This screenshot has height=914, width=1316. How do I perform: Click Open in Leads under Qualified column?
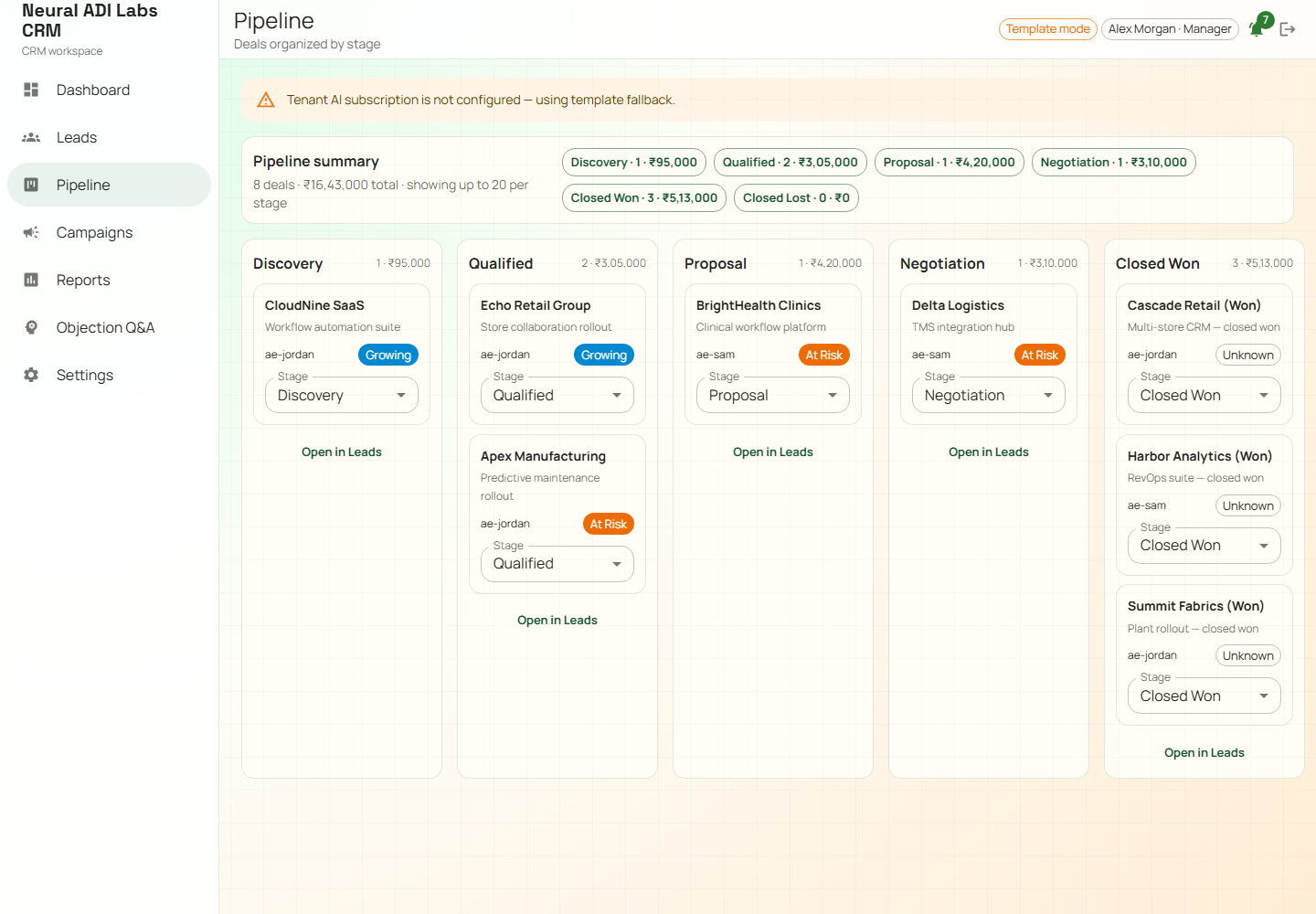pos(557,620)
